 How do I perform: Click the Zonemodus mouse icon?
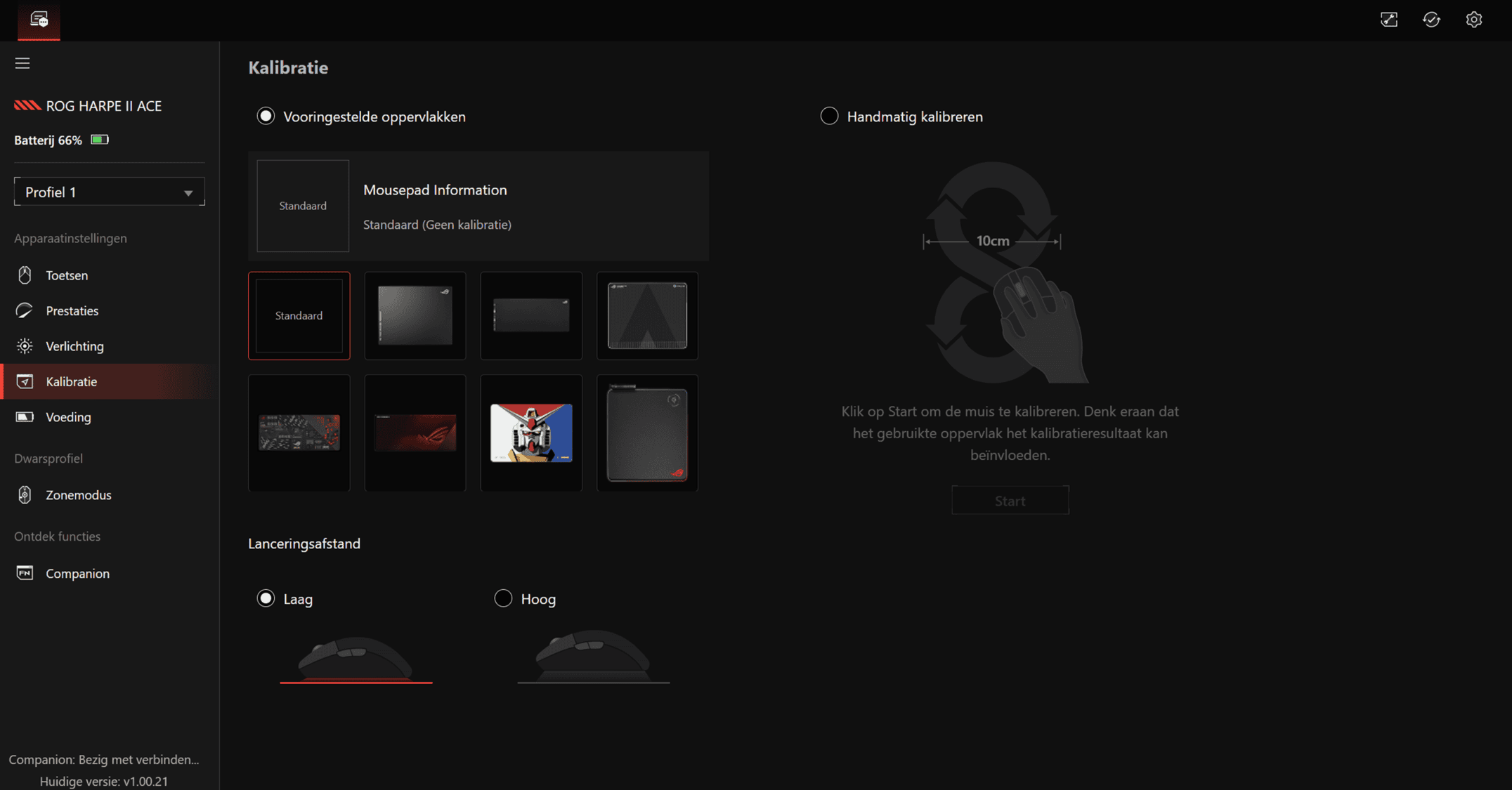click(25, 495)
